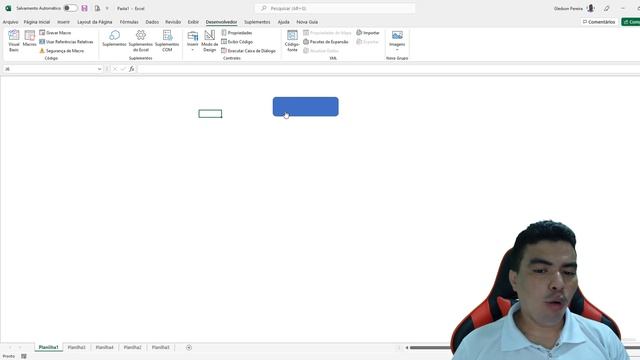This screenshot has width=640, height=360.
Task: Click the Name Box field
Action: (x=50, y=69)
